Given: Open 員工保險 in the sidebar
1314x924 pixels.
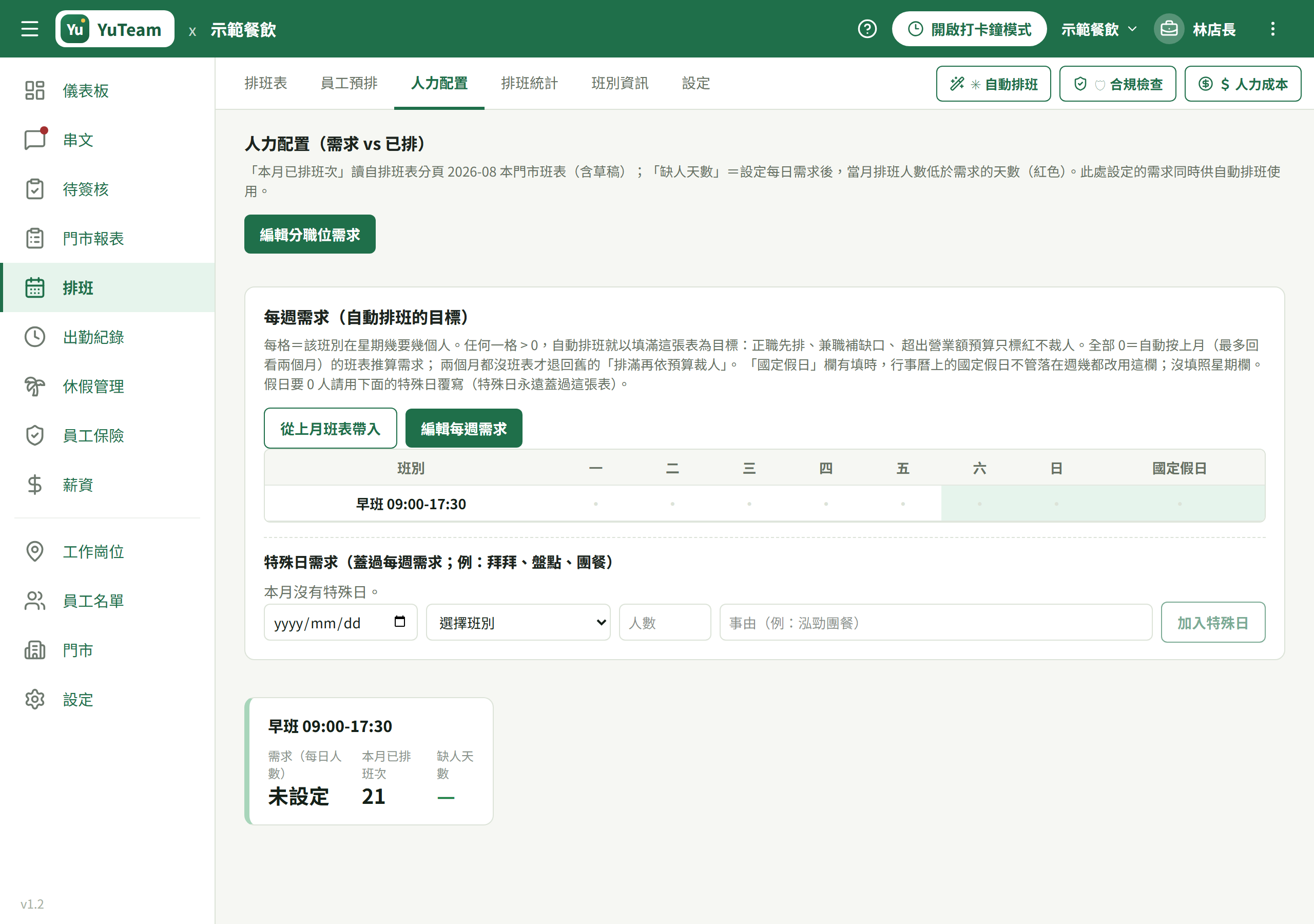Looking at the screenshot, I should [x=108, y=435].
